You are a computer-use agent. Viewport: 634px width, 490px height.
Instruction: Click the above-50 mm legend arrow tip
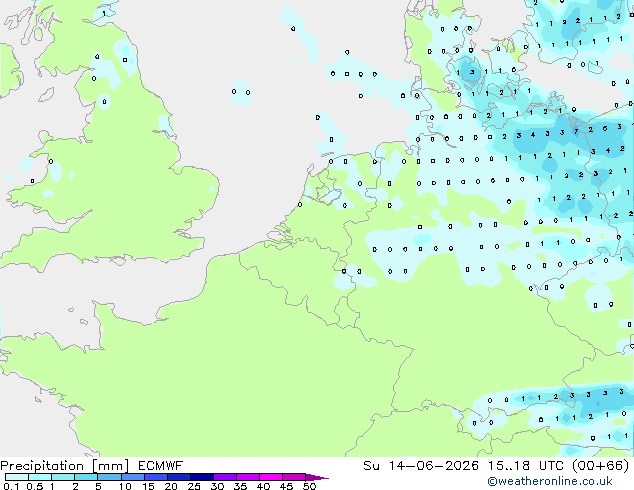[x=317, y=477]
